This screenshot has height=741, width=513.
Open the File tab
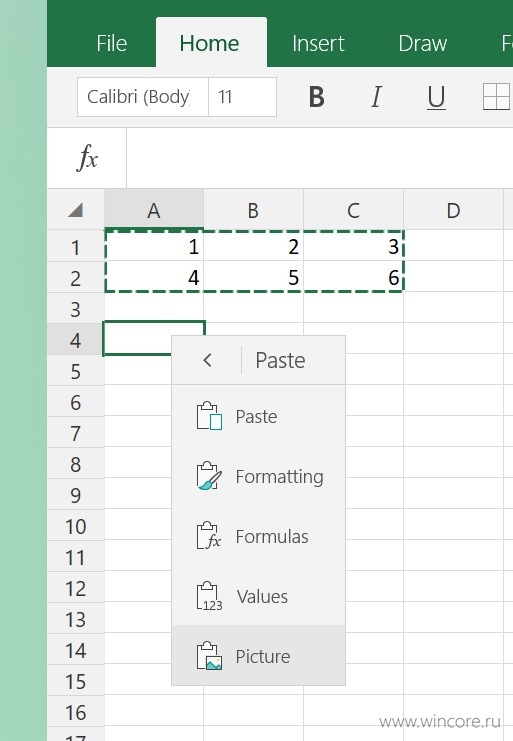(111, 43)
